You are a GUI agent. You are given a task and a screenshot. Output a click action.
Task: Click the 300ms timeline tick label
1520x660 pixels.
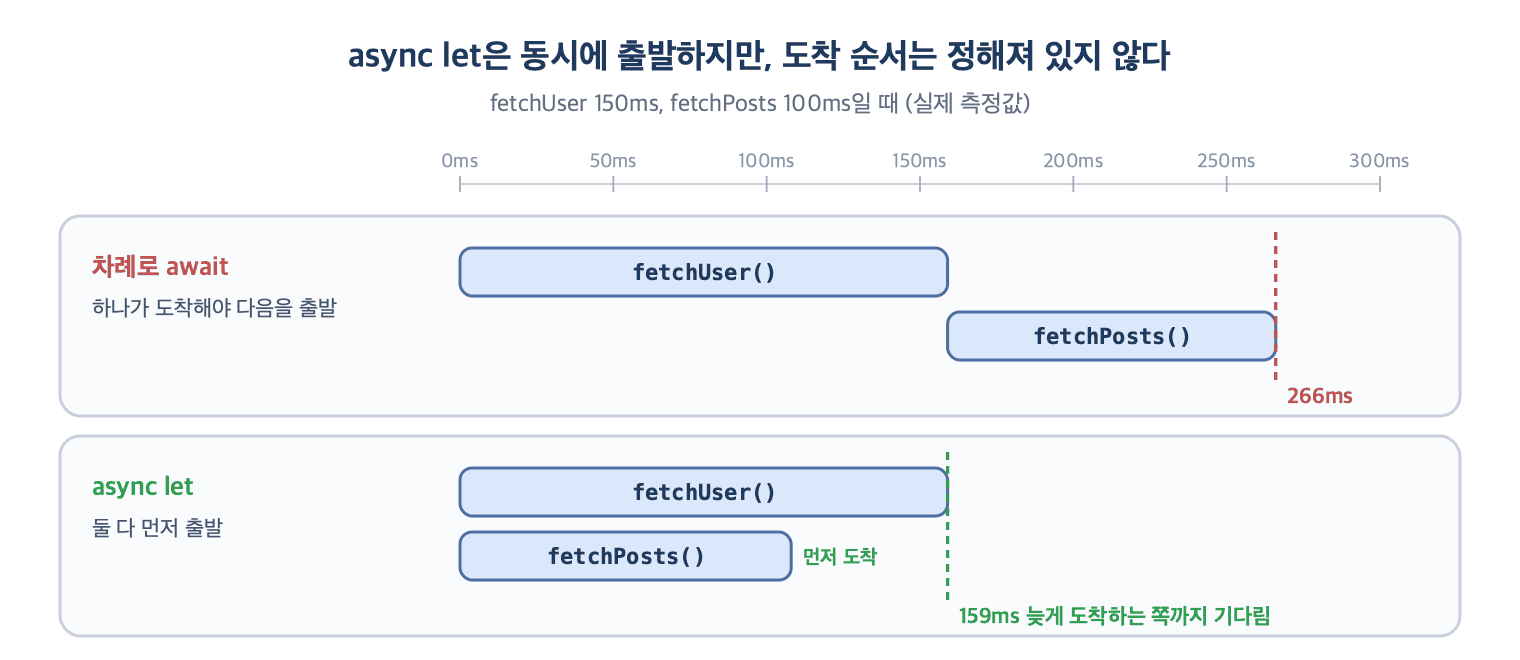point(1379,161)
